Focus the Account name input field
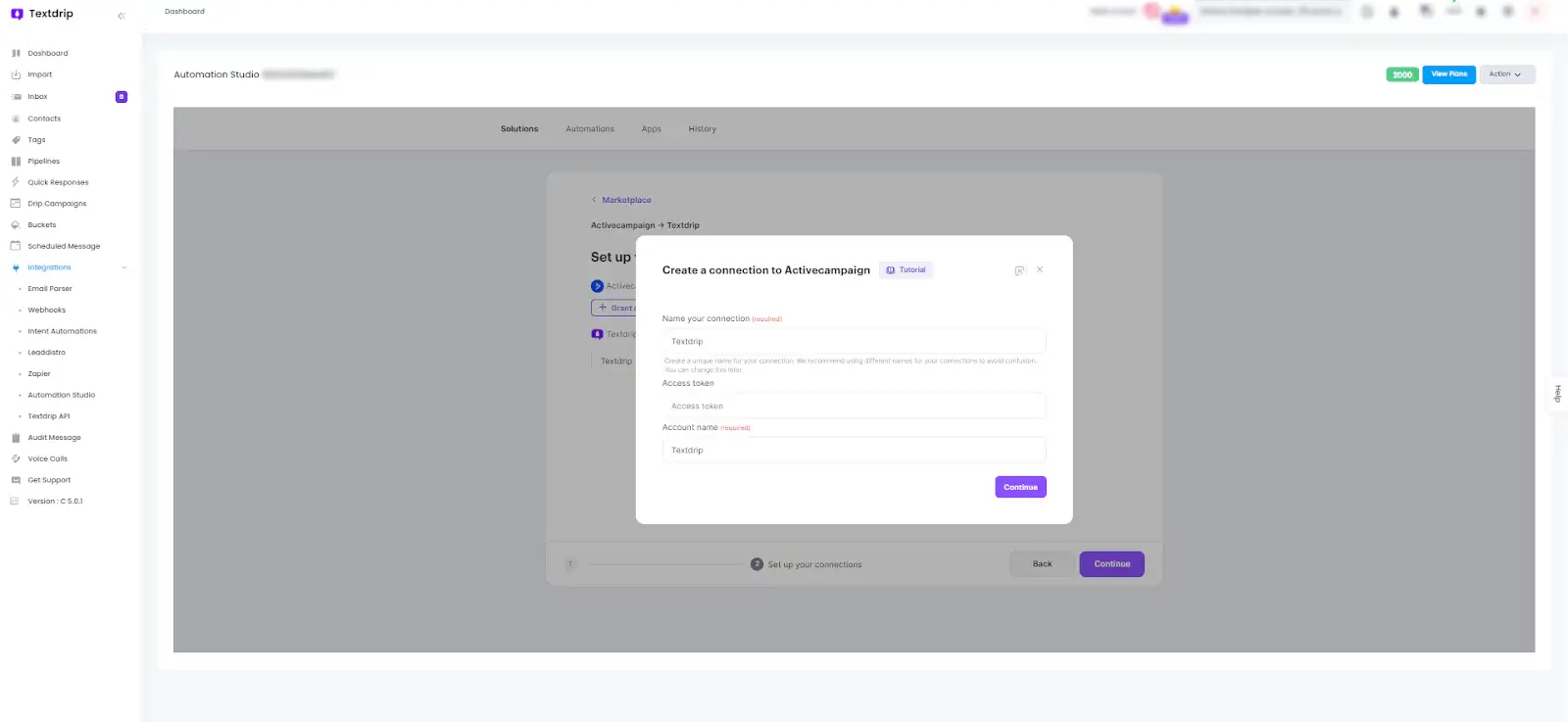 854,450
